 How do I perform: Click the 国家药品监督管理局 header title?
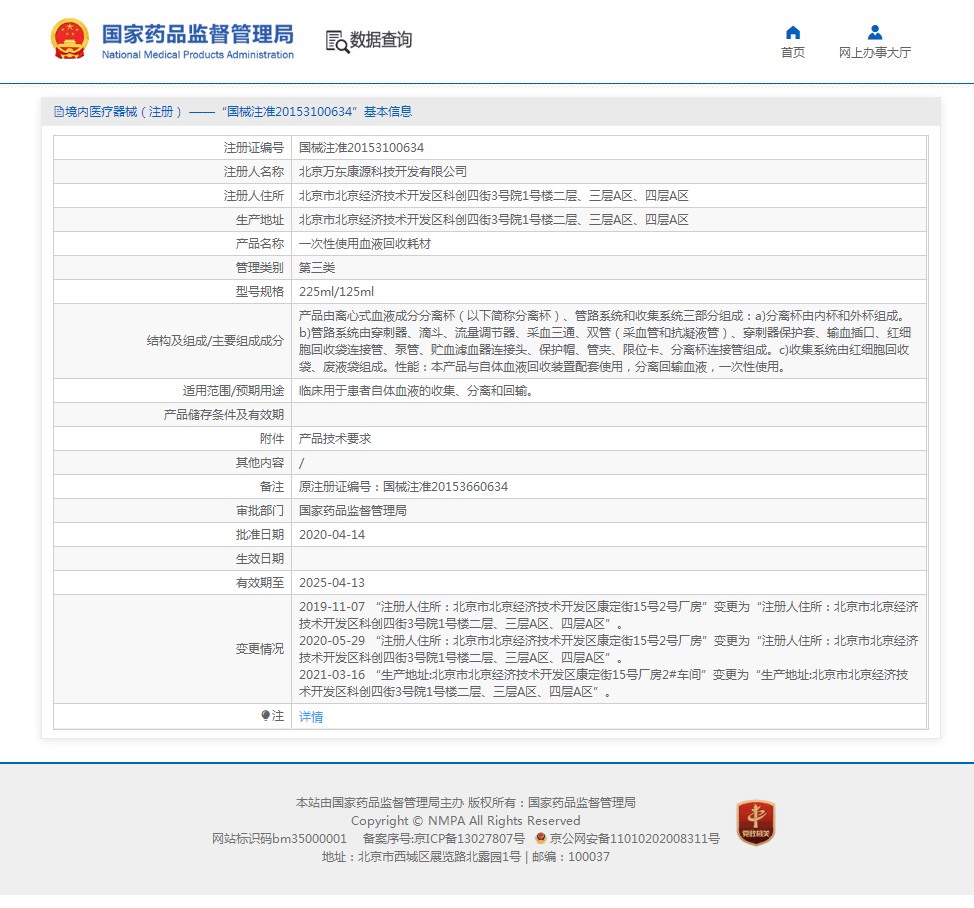[198, 34]
